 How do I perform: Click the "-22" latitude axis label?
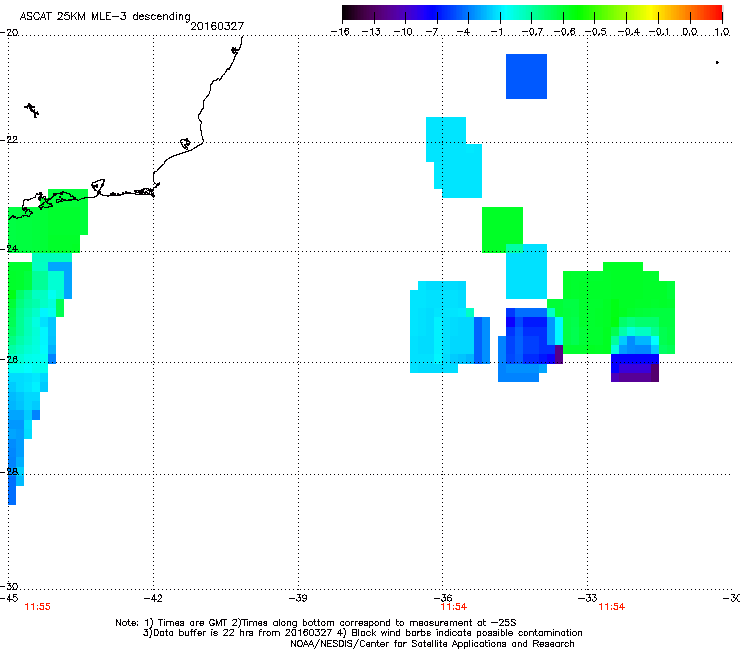[x=9, y=140]
